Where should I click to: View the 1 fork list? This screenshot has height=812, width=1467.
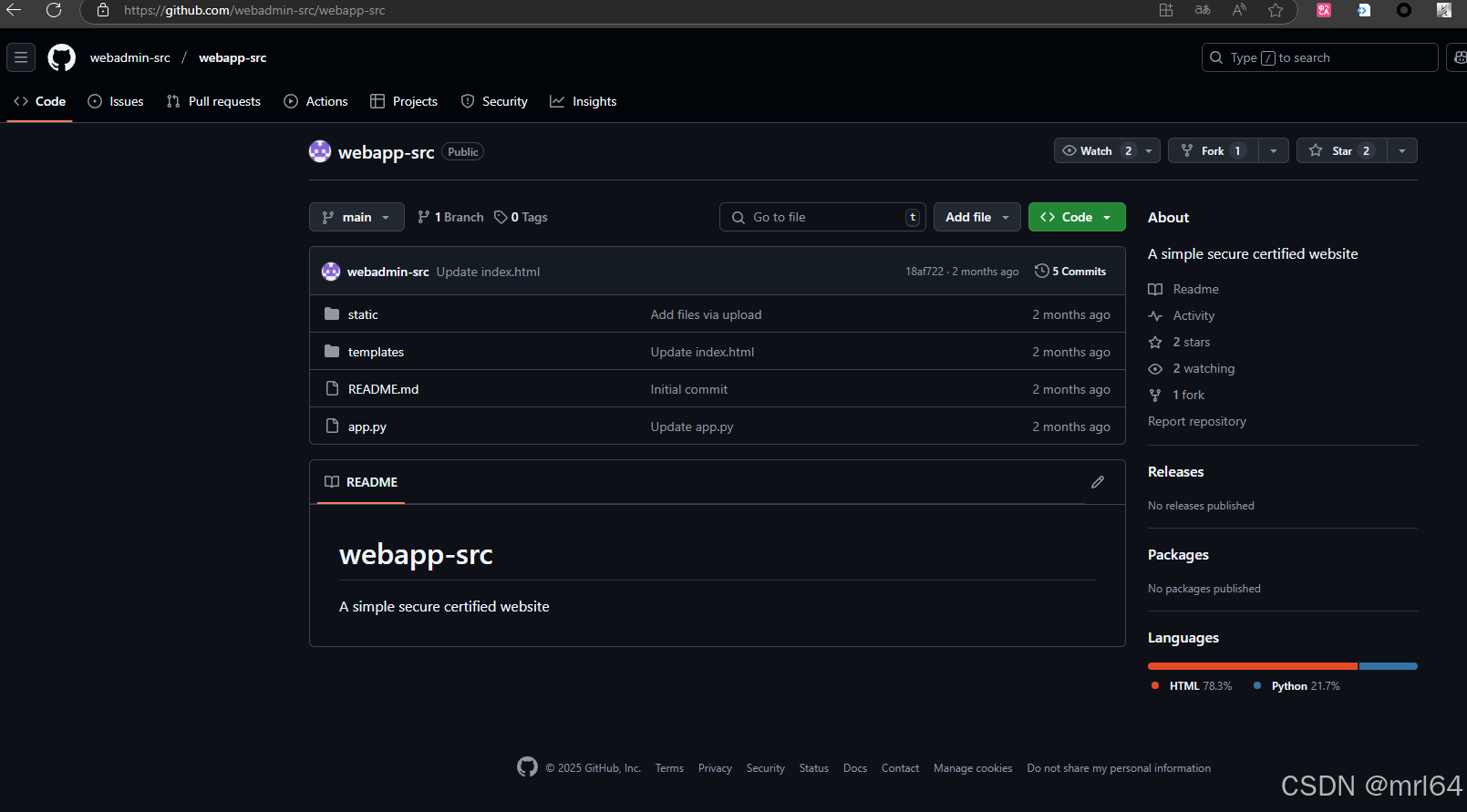(x=1189, y=395)
